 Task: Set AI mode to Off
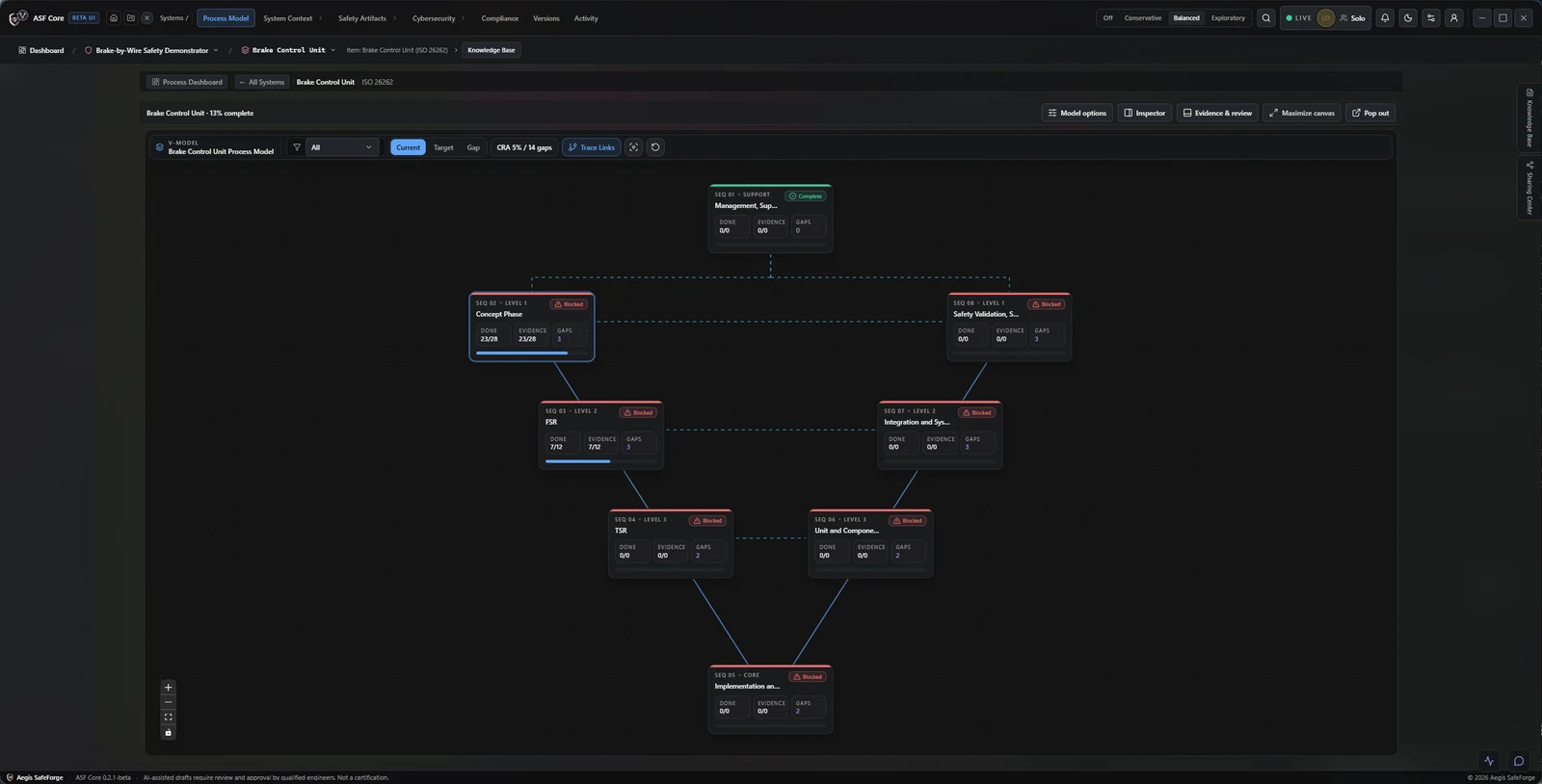tap(1107, 18)
